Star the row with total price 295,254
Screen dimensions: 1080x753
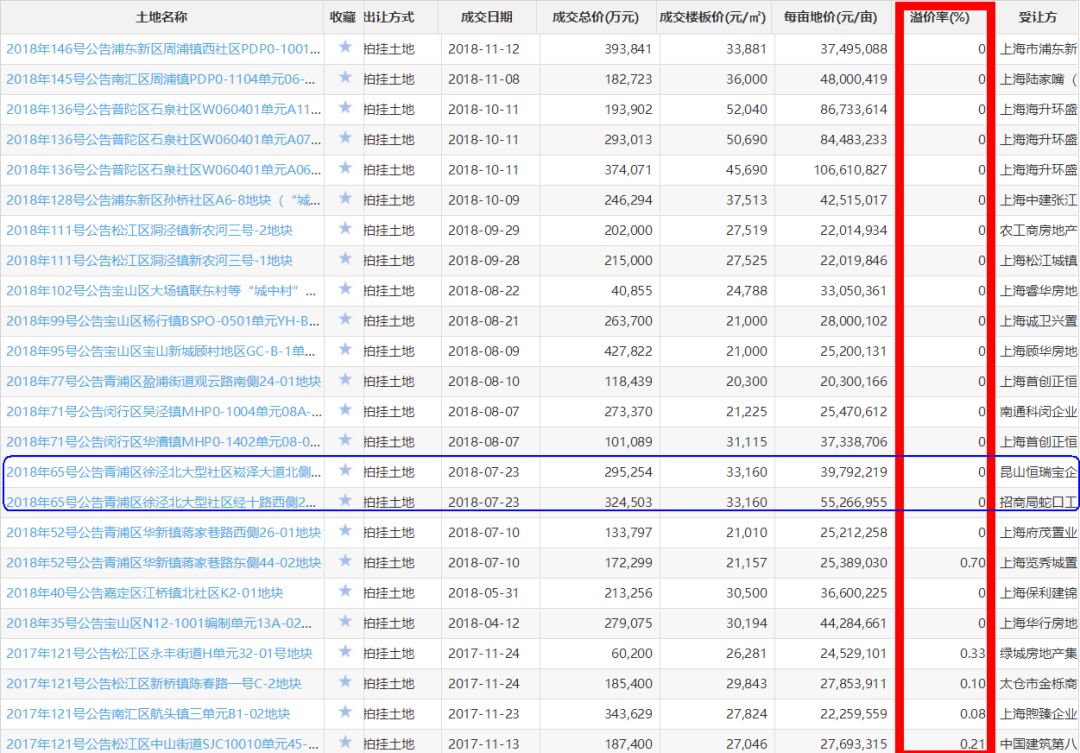[x=345, y=470]
